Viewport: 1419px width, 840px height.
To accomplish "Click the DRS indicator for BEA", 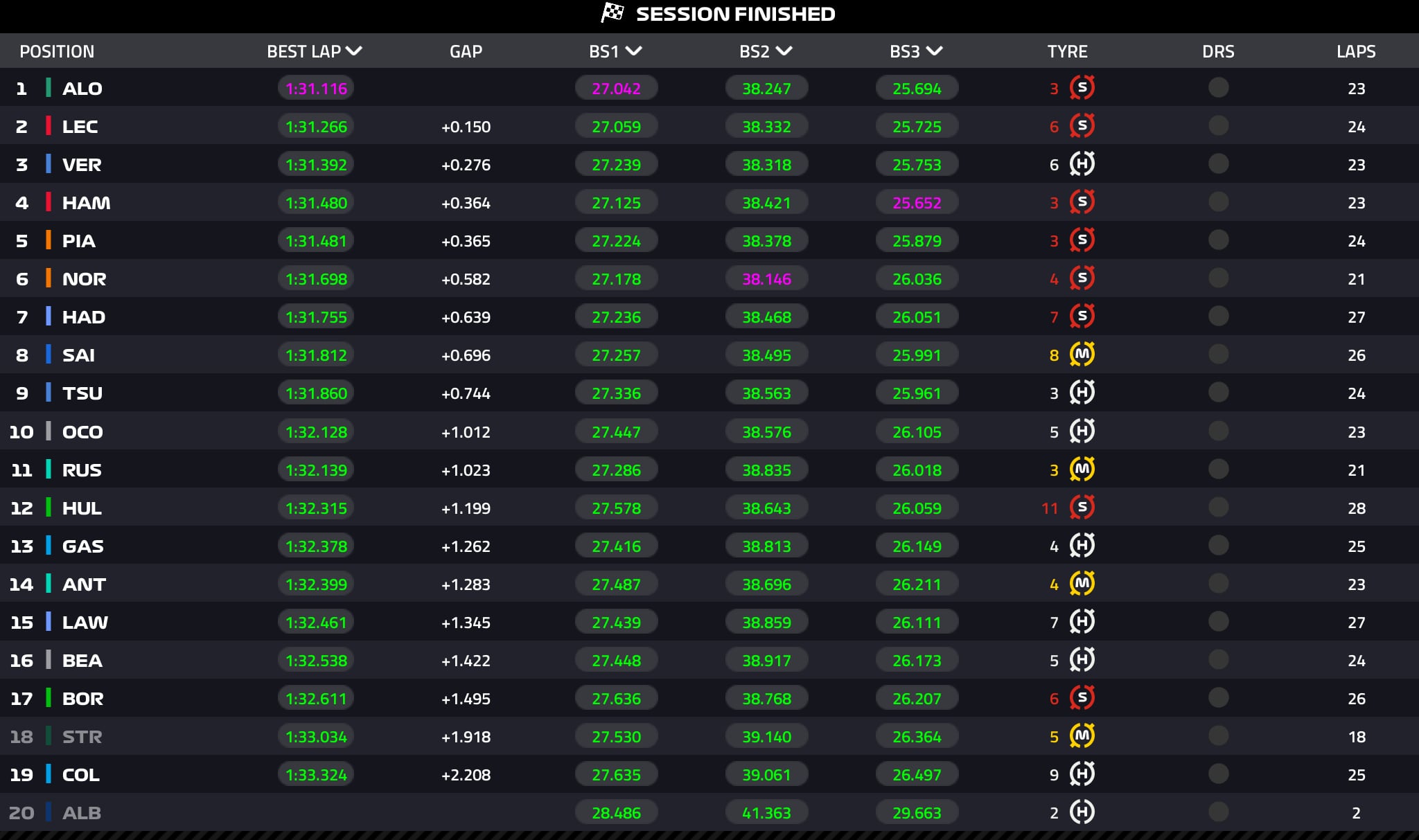I will (x=1218, y=660).
